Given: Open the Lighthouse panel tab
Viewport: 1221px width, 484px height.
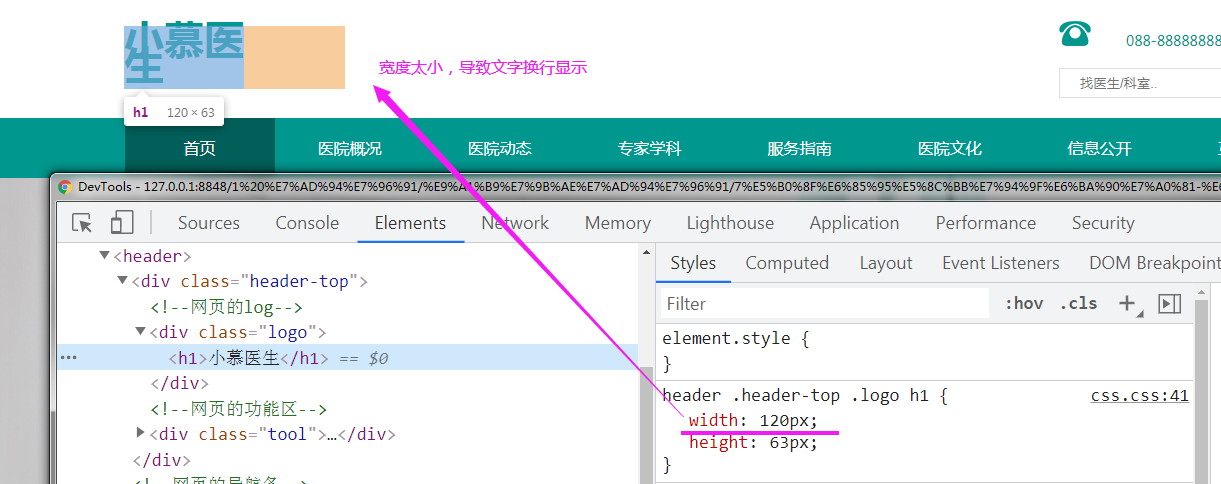Looking at the screenshot, I should pos(730,223).
